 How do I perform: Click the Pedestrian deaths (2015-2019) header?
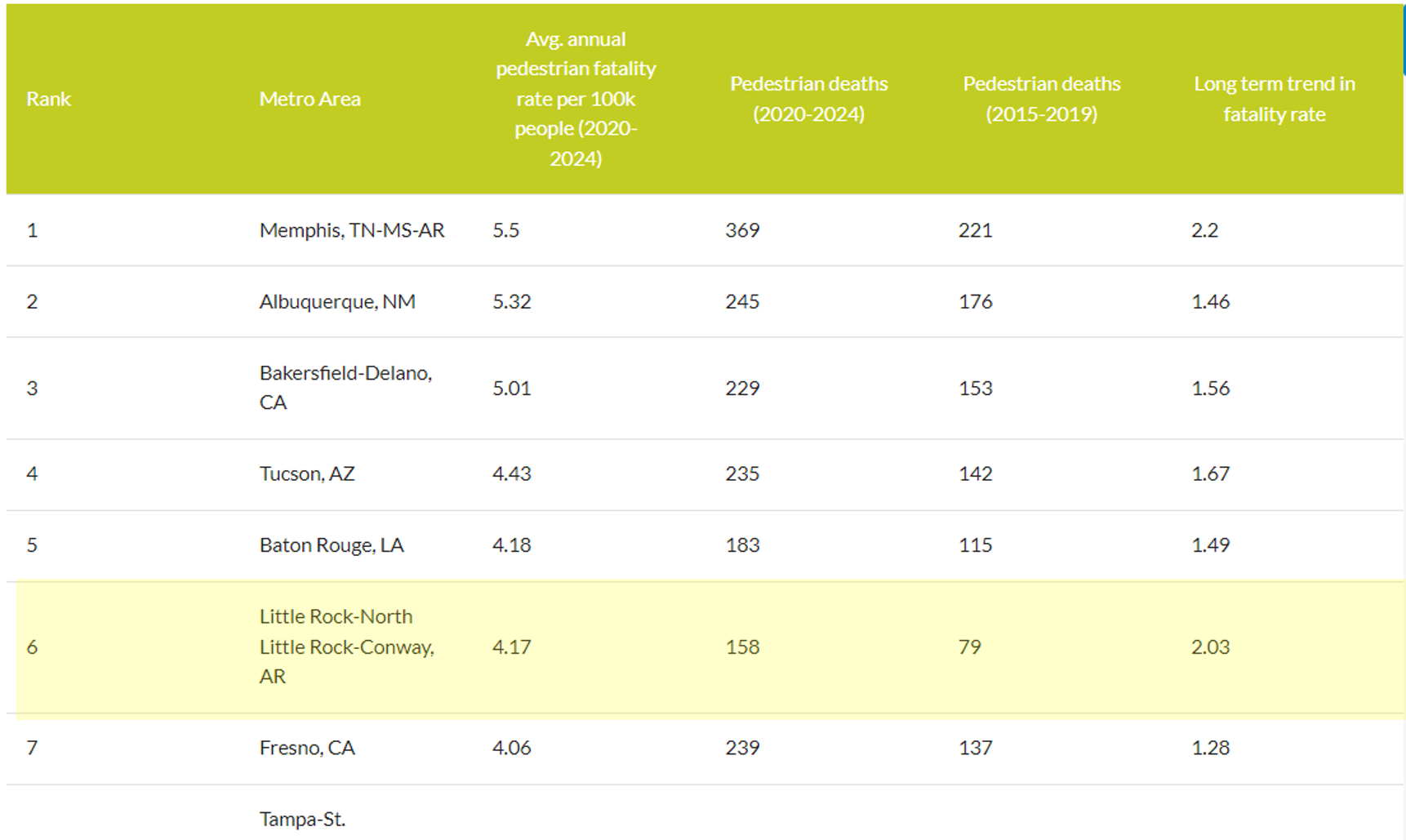coord(1041,99)
